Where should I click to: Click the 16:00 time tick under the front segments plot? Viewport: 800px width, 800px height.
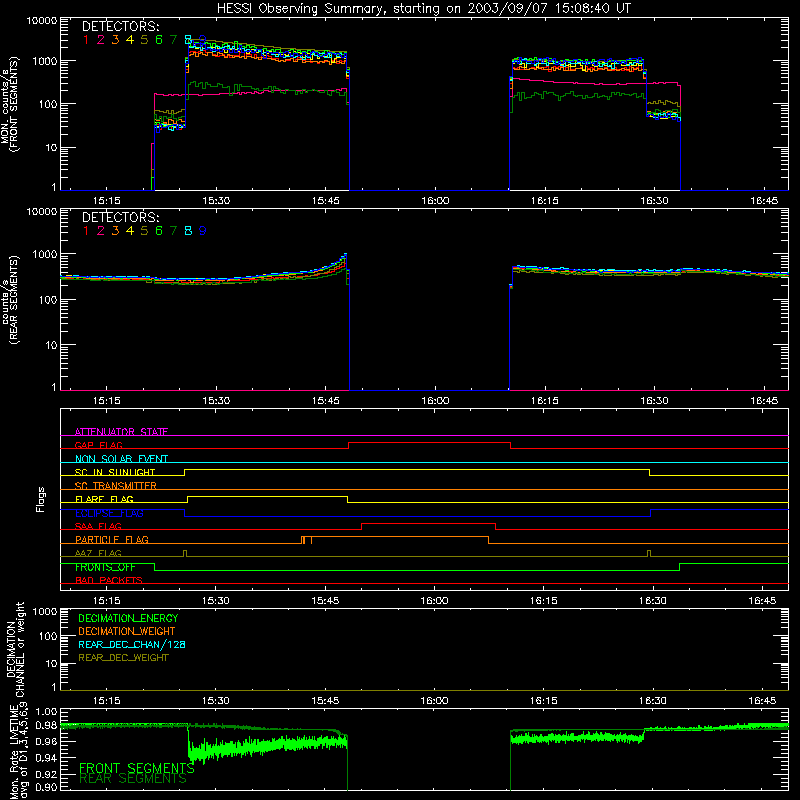tap(435, 201)
